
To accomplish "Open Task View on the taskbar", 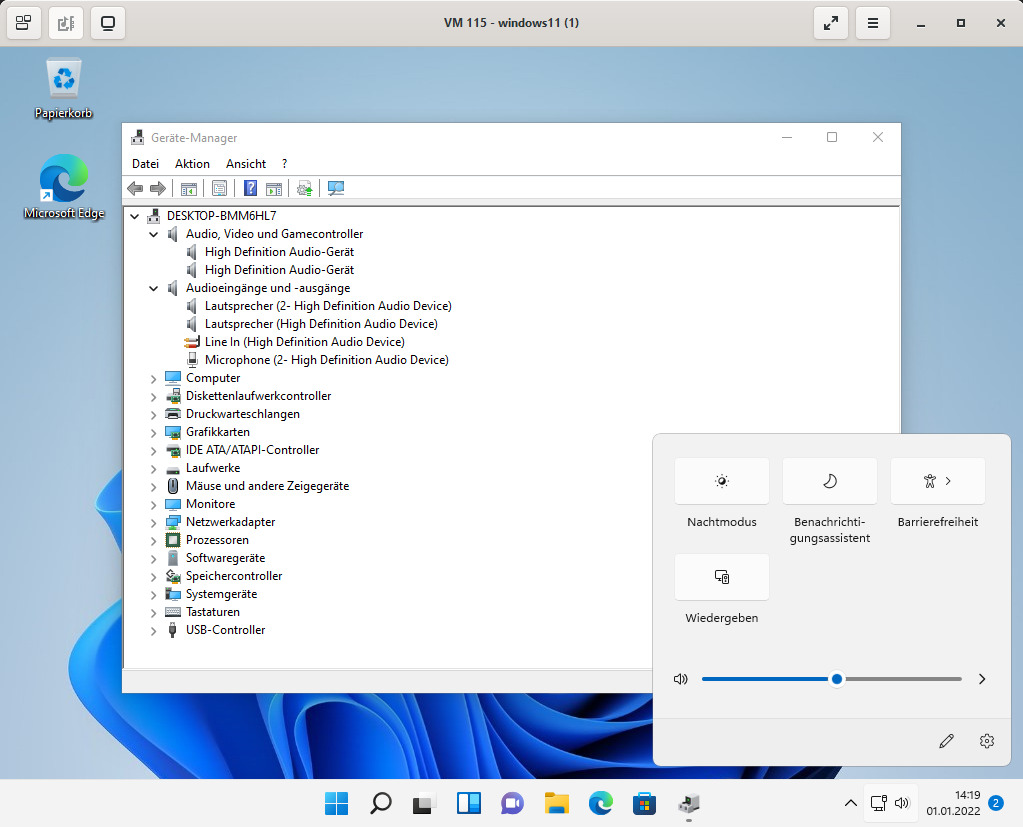I will pos(425,804).
